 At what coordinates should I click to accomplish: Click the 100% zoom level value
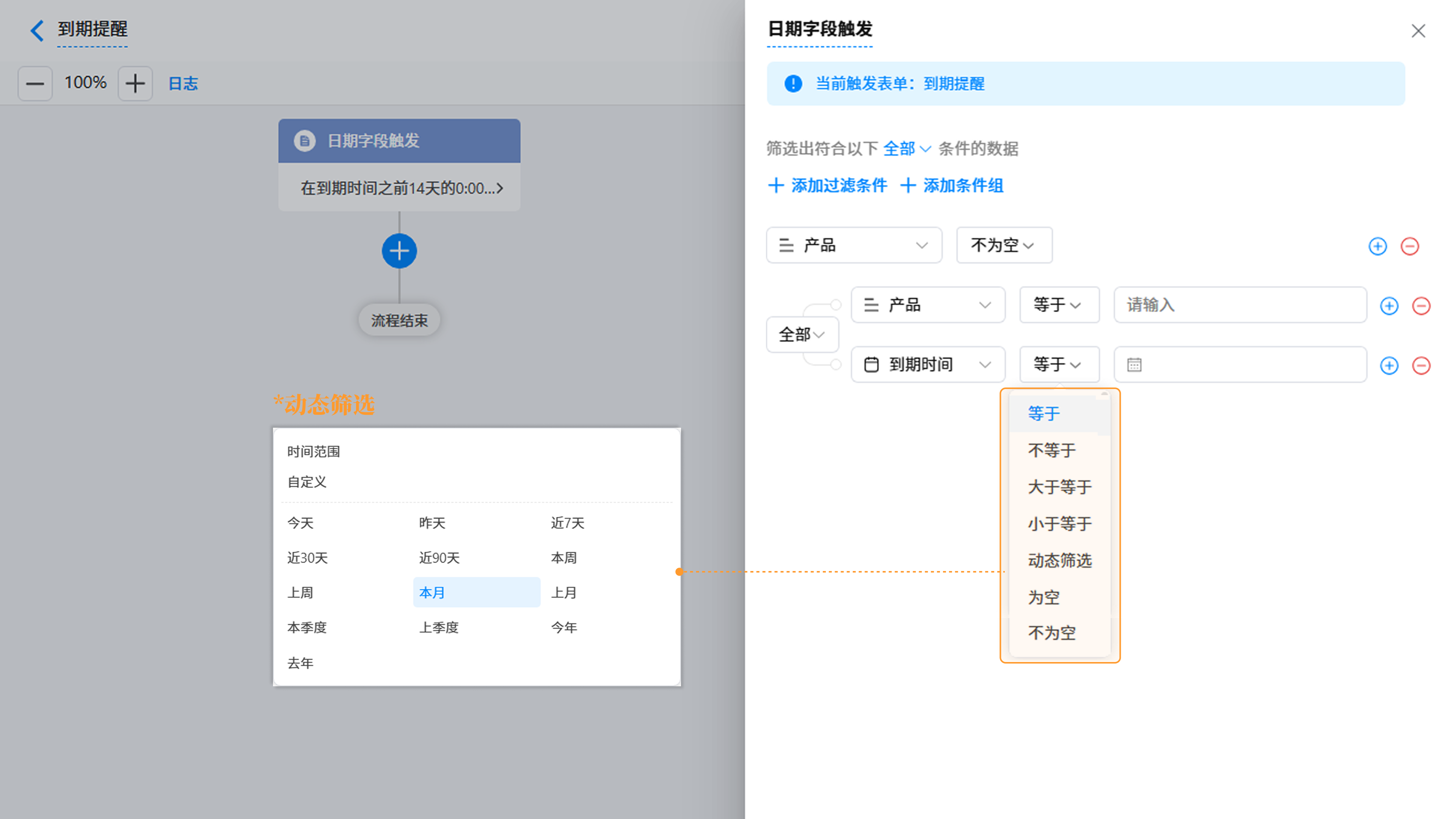click(x=85, y=83)
